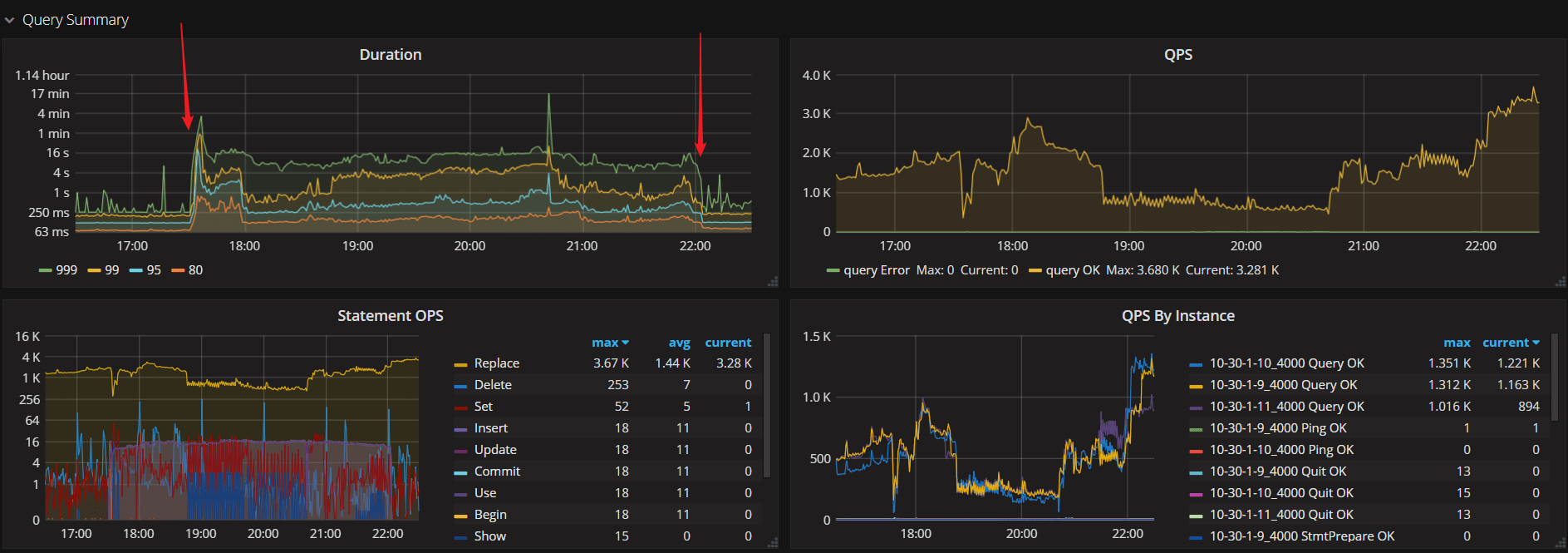Collapse the Query Summary row chevron
This screenshot has height=553, width=1568.
click(10, 20)
